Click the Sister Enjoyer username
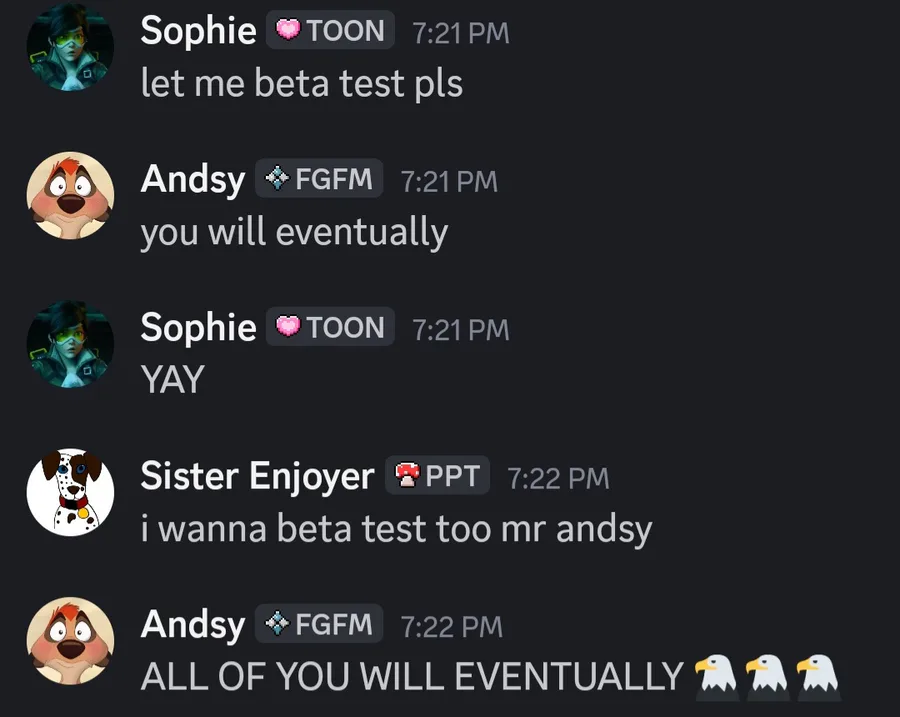The height and width of the screenshot is (717, 900). (256, 476)
